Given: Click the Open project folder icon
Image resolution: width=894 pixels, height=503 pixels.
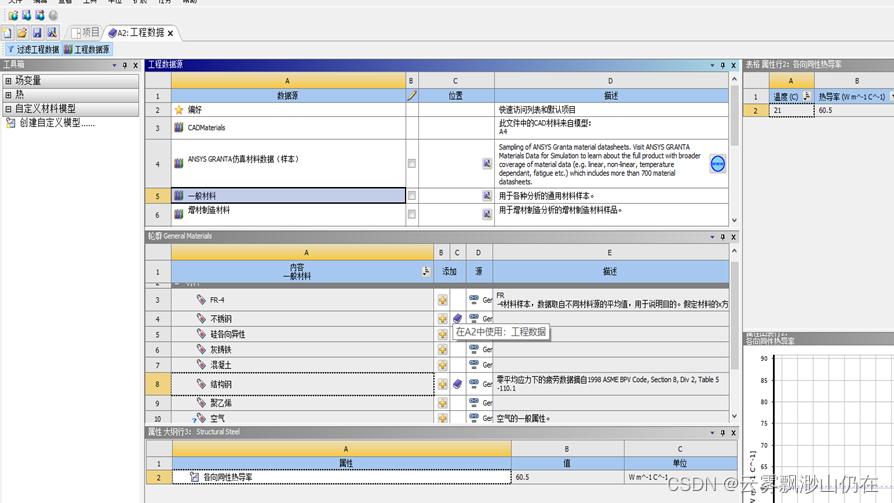Looking at the screenshot, I should pyautogui.click(x=22, y=33).
